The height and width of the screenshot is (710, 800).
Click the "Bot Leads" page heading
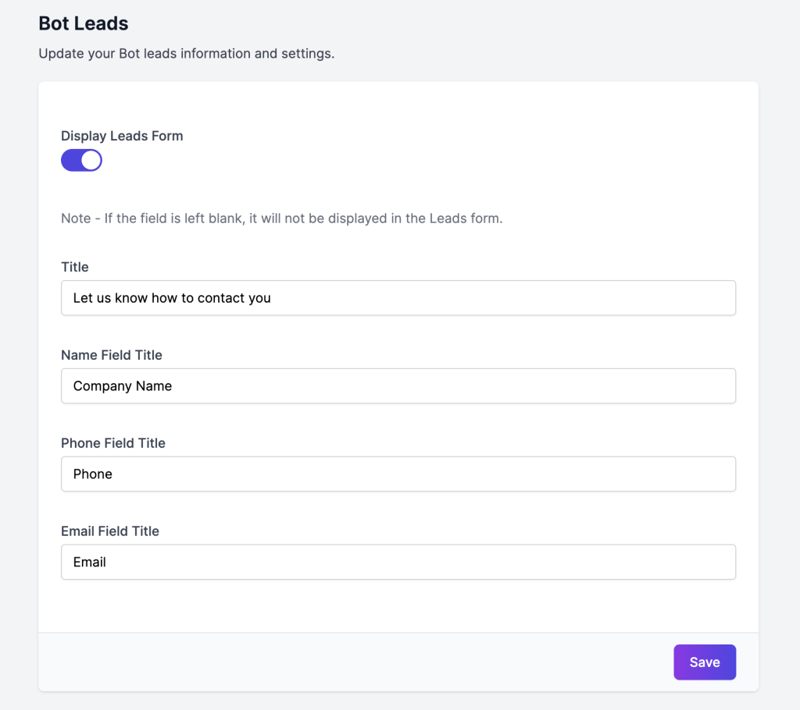point(83,23)
